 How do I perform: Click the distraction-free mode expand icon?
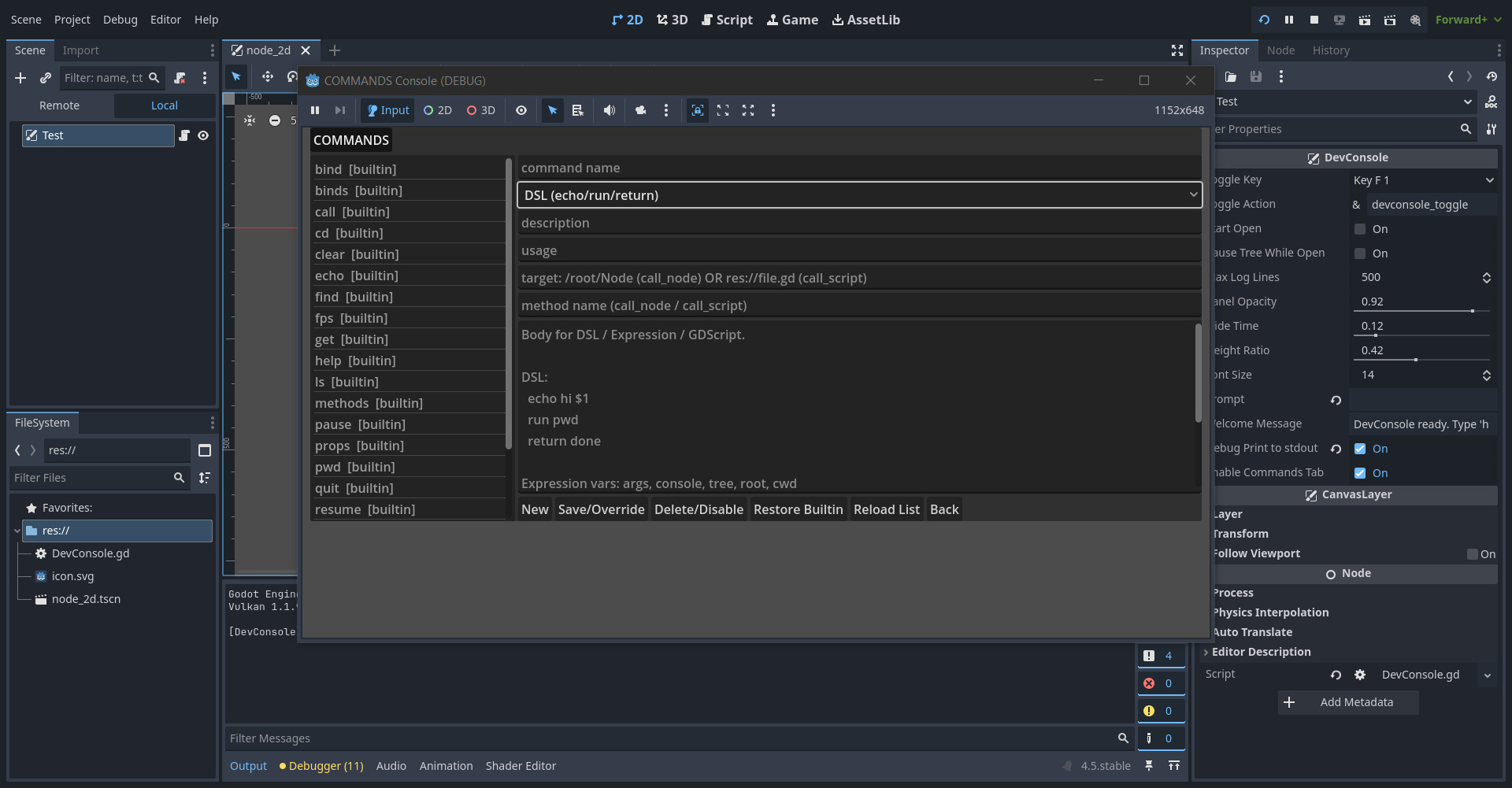1177,50
